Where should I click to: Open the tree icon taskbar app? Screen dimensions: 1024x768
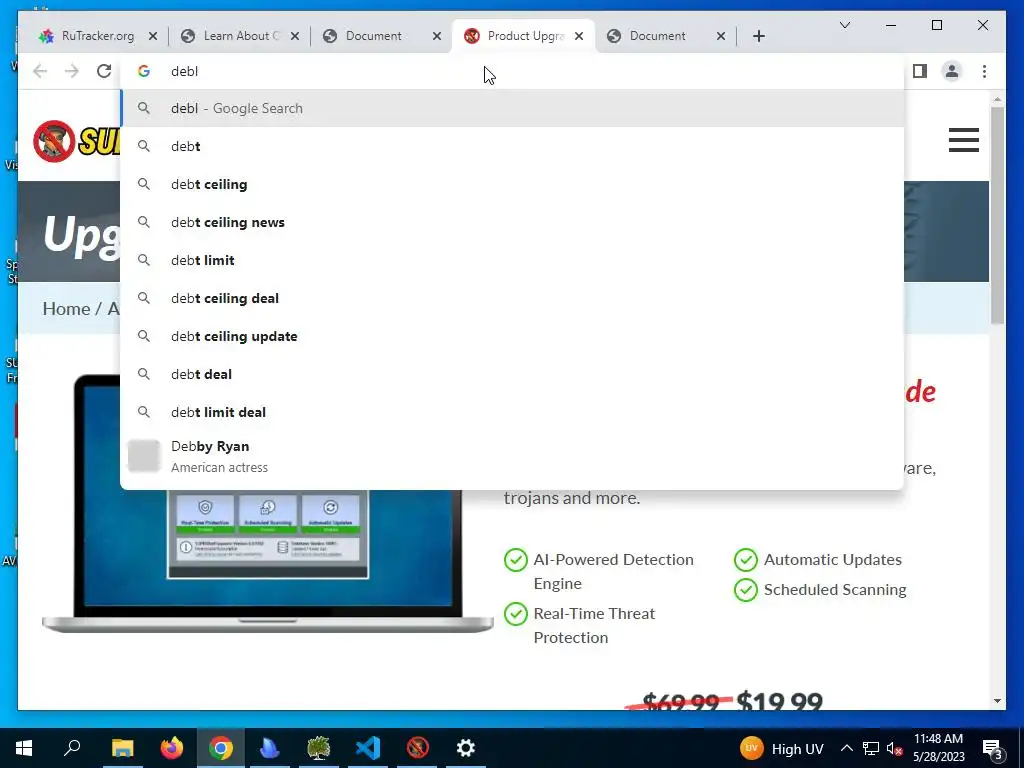coord(318,748)
